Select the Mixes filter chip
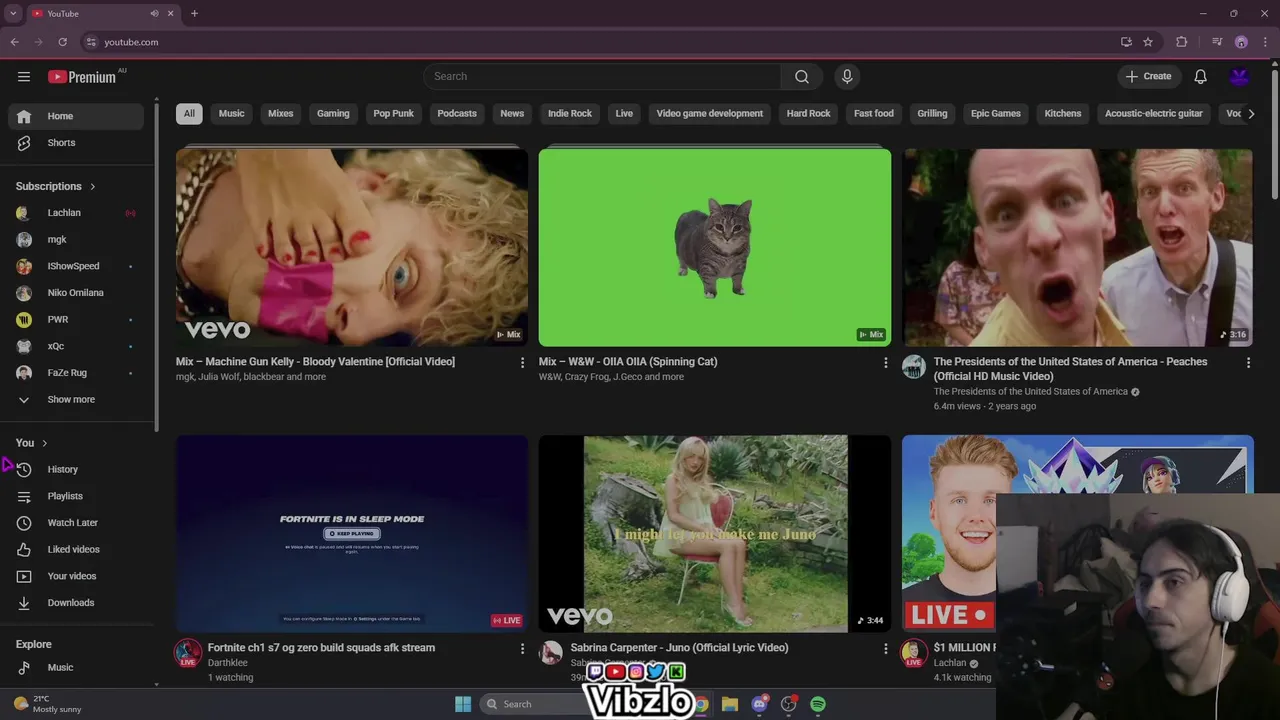Viewport: 1280px width, 720px height. 280,113
